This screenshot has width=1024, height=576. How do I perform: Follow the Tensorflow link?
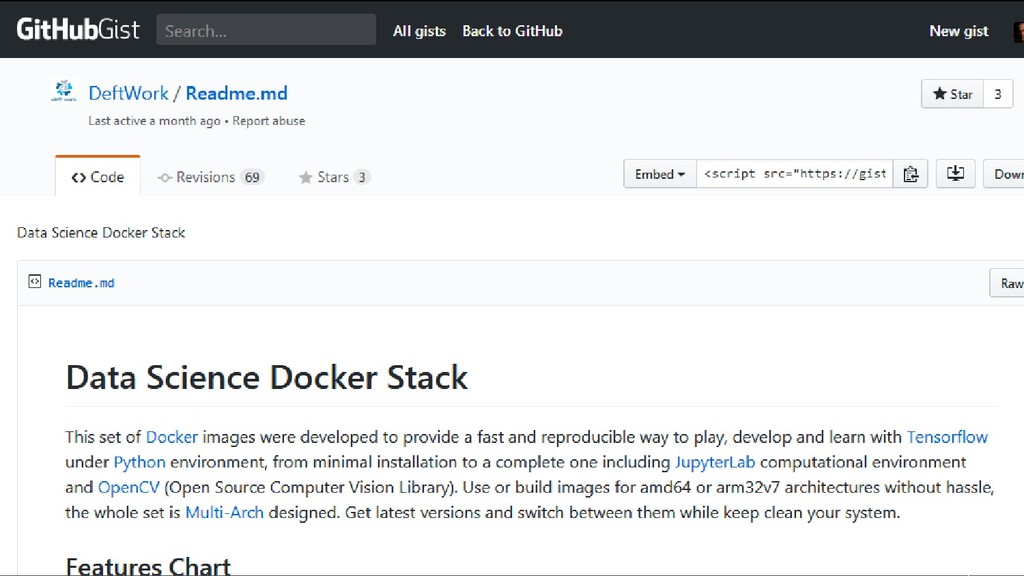point(947,437)
